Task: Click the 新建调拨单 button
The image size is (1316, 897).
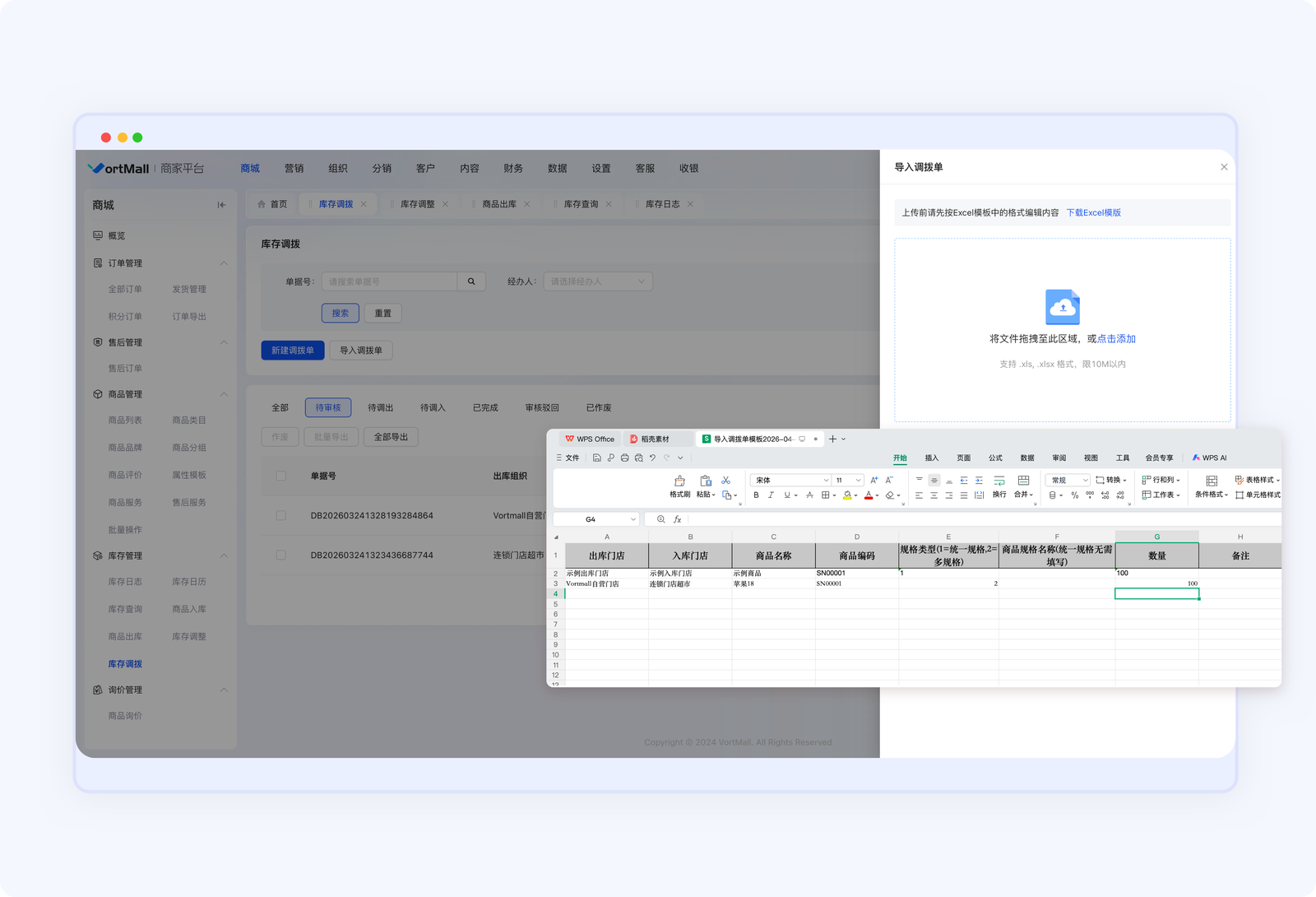Action: coord(293,351)
